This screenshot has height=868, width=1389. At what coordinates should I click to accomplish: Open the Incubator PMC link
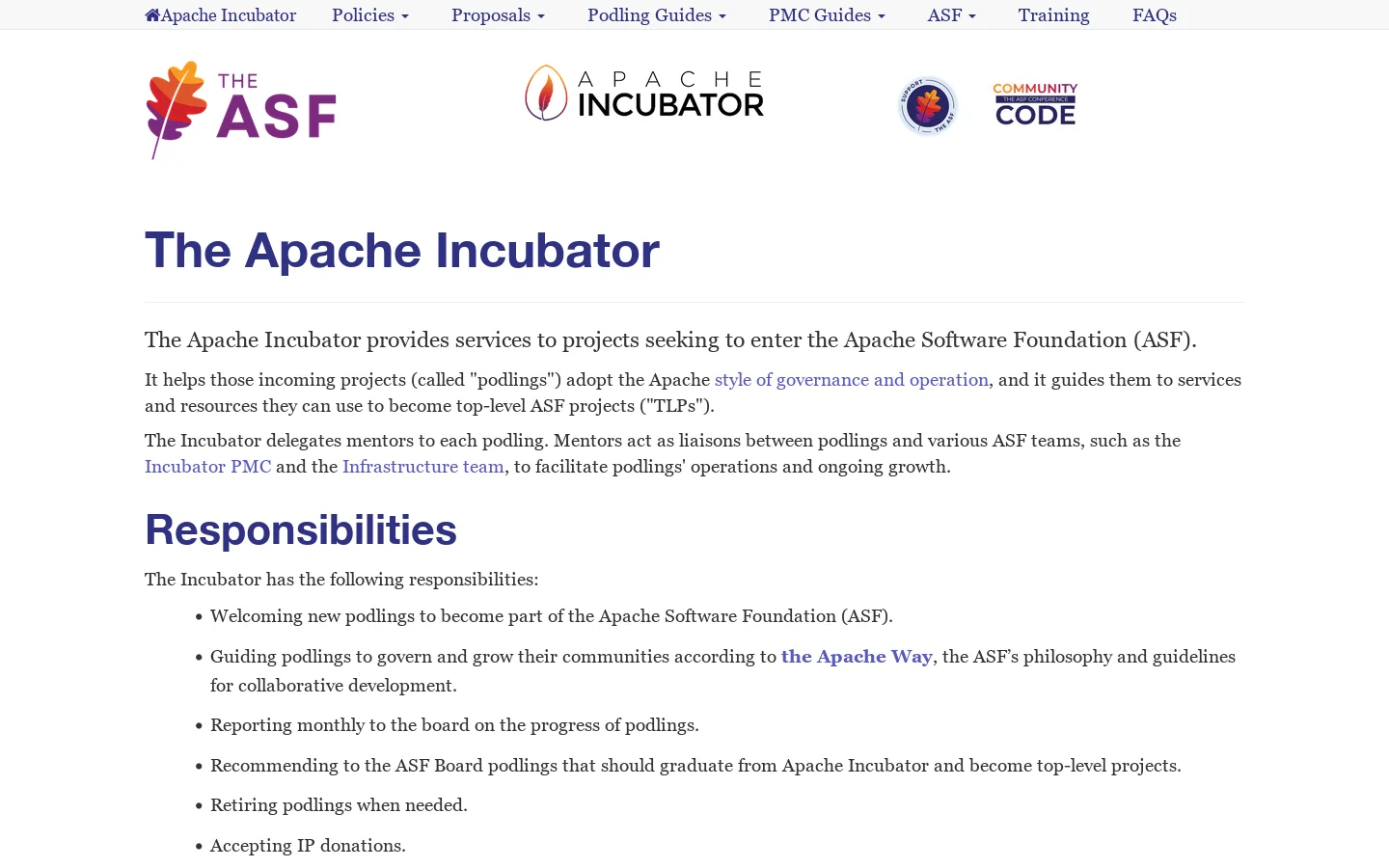coord(208,467)
